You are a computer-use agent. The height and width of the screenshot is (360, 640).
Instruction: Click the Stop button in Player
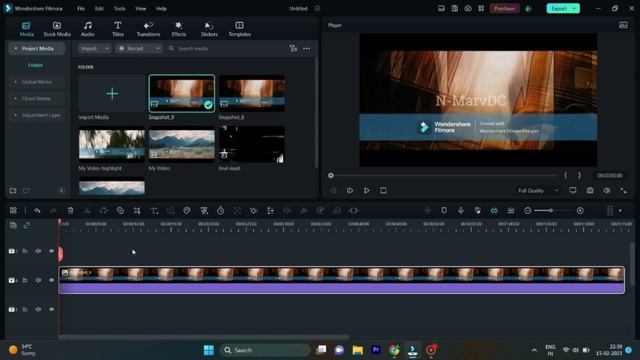(383, 191)
